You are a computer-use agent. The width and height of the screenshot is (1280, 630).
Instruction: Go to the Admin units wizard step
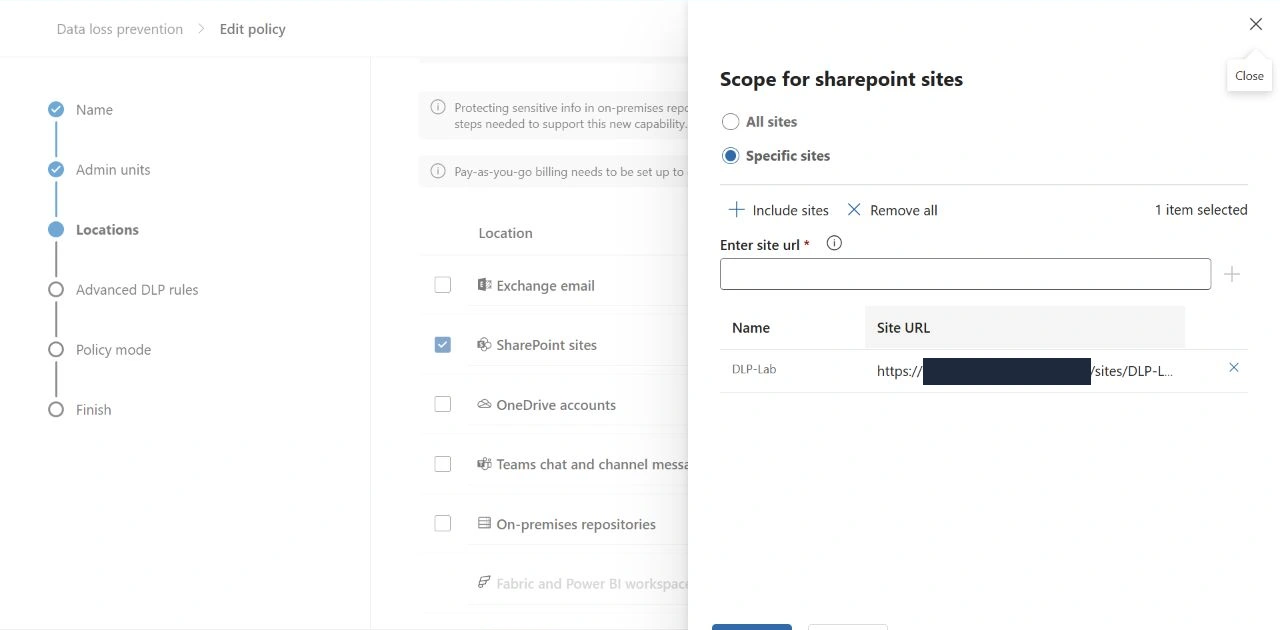[x=113, y=170]
